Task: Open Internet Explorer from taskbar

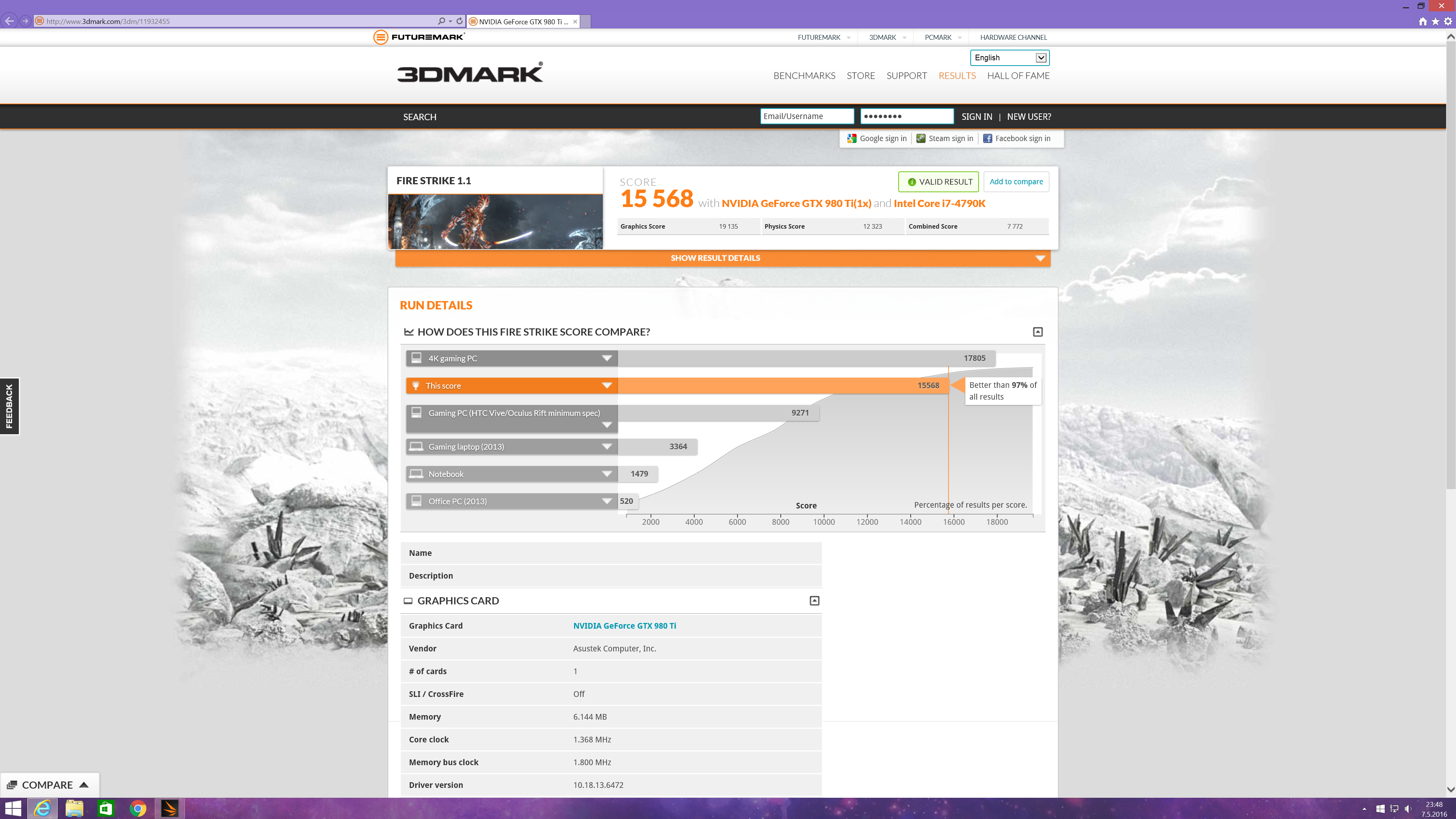Action: [x=42, y=808]
